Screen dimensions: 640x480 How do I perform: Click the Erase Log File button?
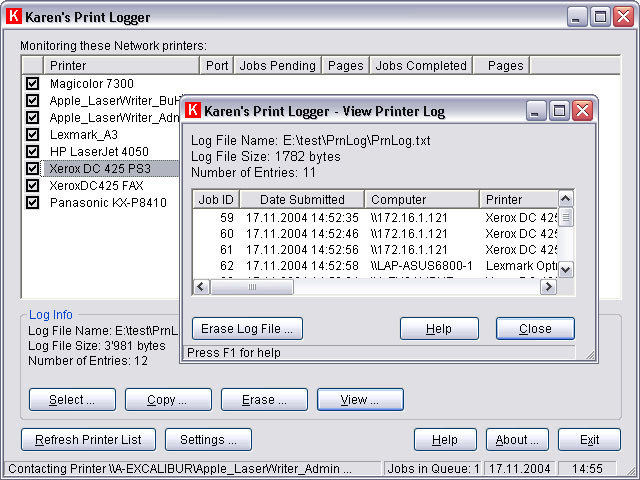[247, 329]
